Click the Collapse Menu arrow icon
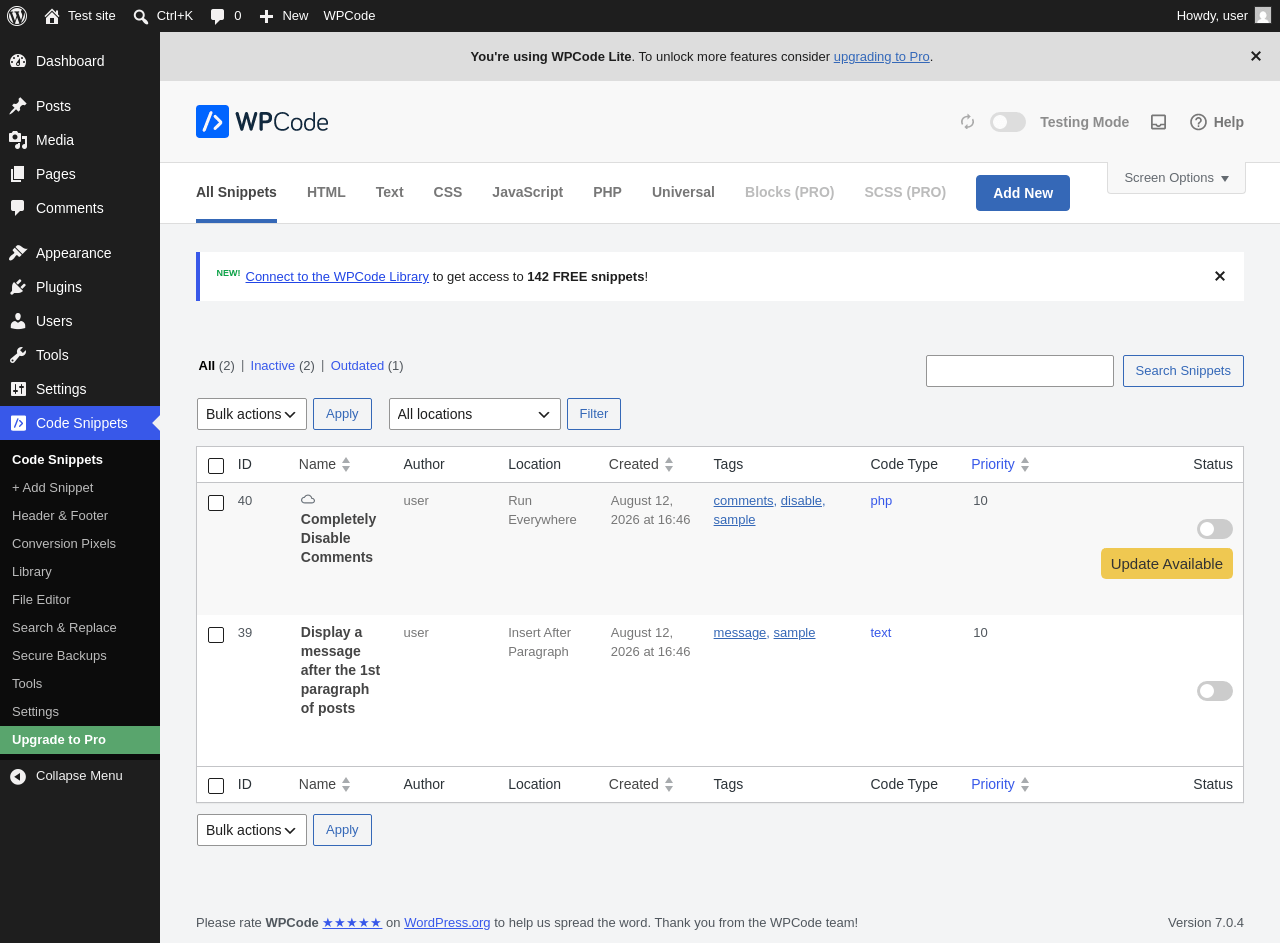Image resolution: width=1280 pixels, height=943 pixels. click(x=18, y=776)
